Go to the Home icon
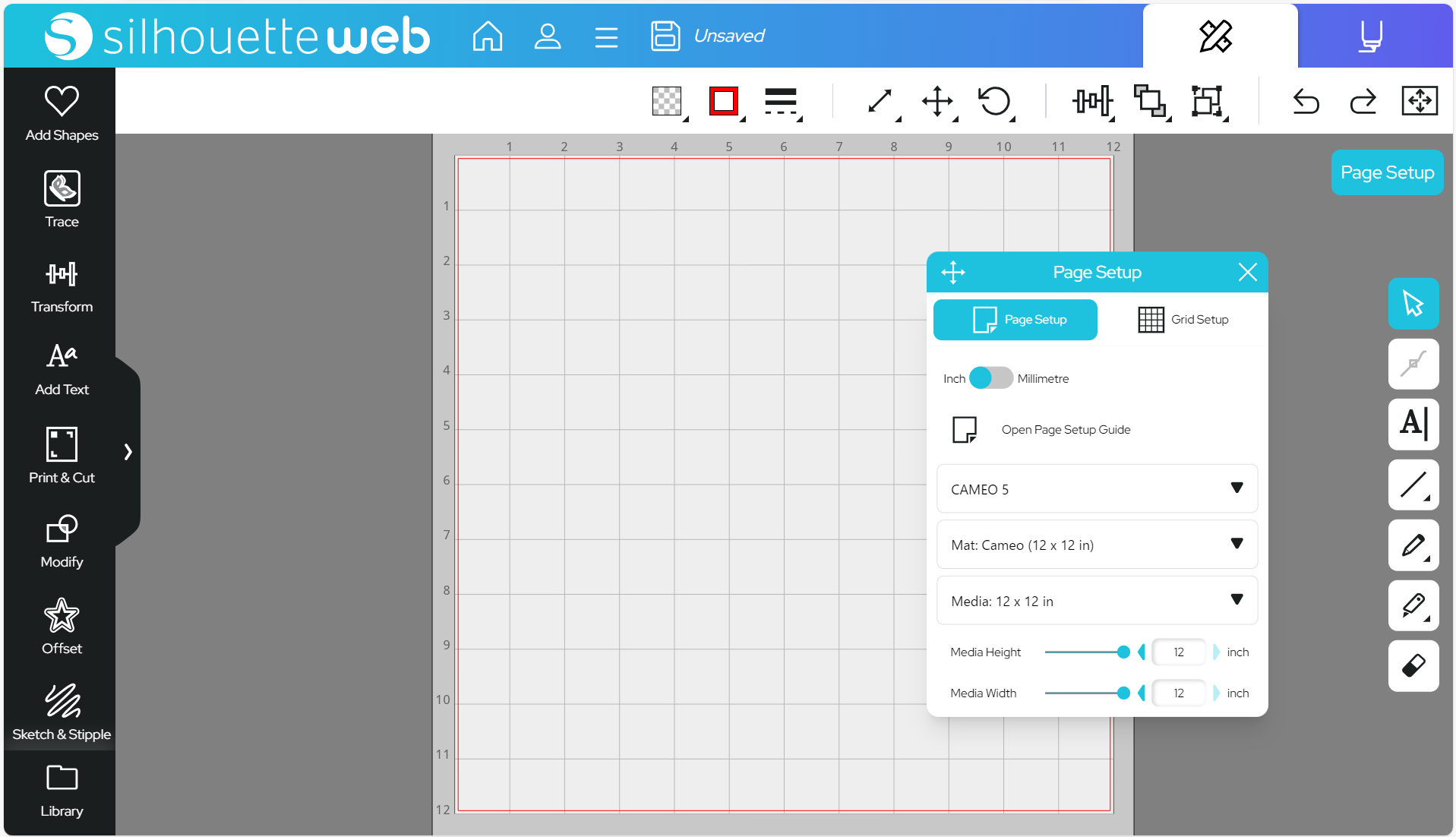 click(487, 36)
